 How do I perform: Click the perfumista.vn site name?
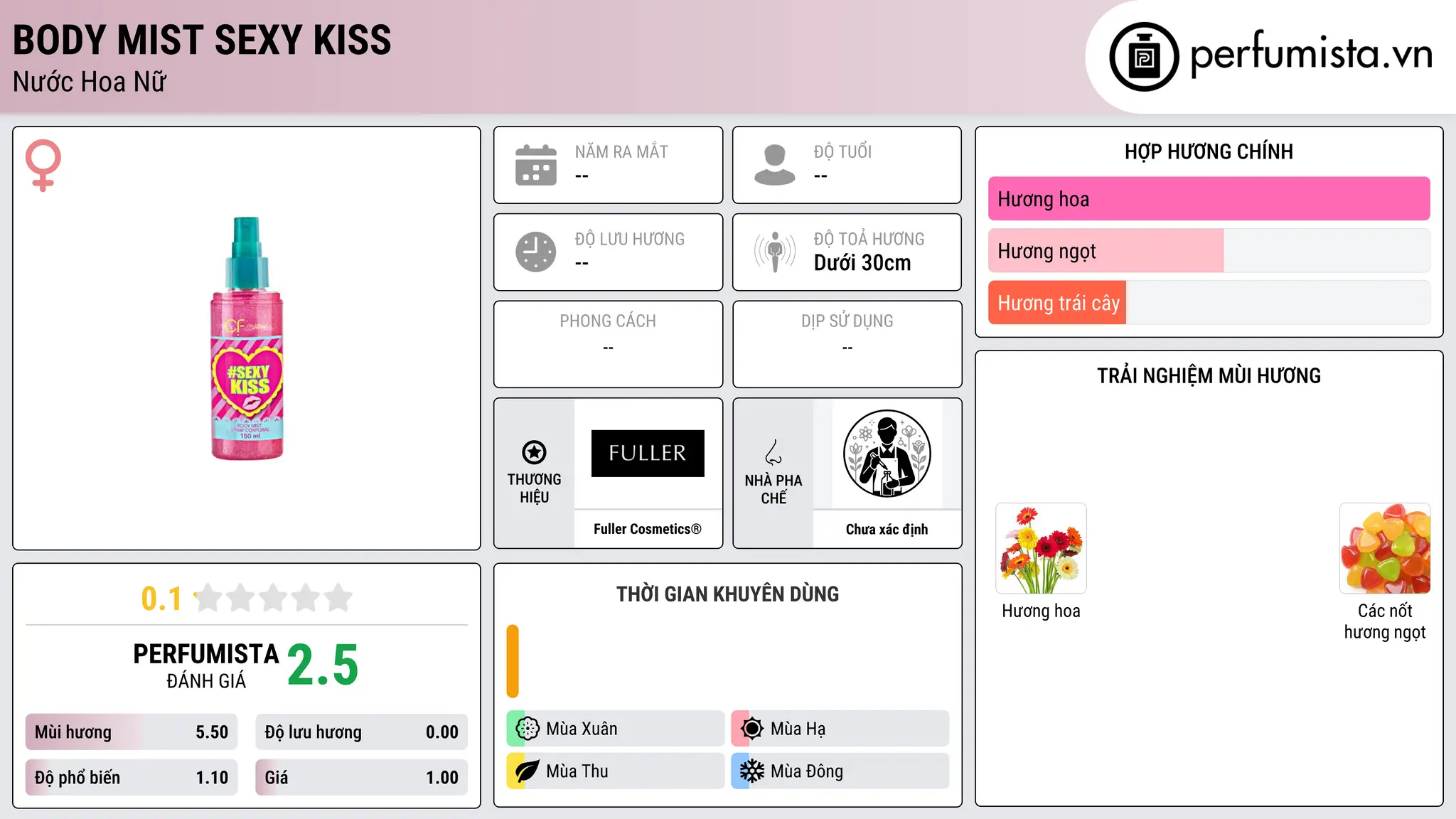click(x=1311, y=55)
